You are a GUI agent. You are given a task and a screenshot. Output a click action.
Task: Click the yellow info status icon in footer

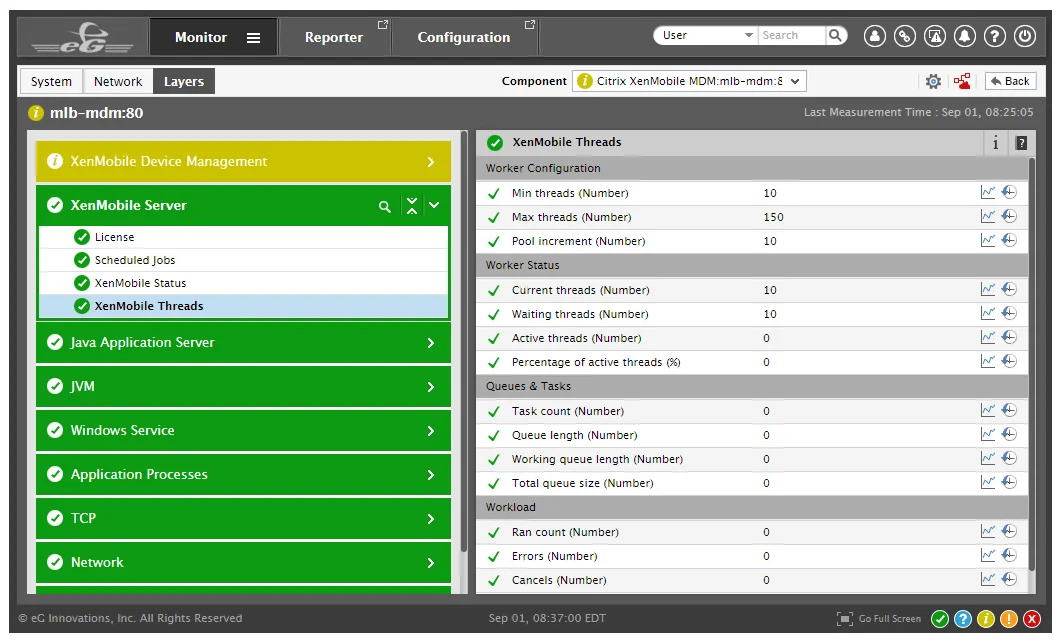[985, 619]
